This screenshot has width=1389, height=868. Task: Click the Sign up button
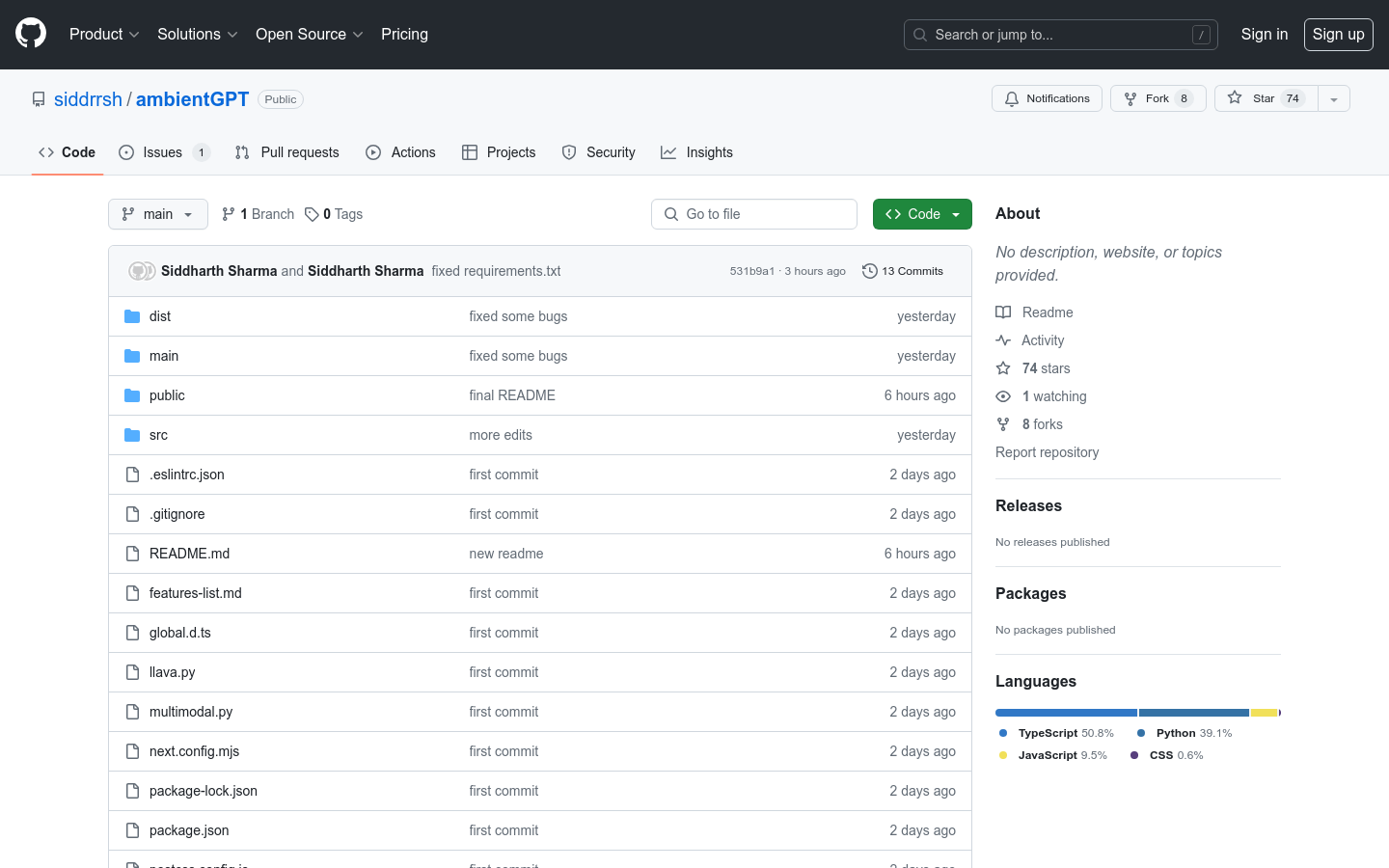1339,35
